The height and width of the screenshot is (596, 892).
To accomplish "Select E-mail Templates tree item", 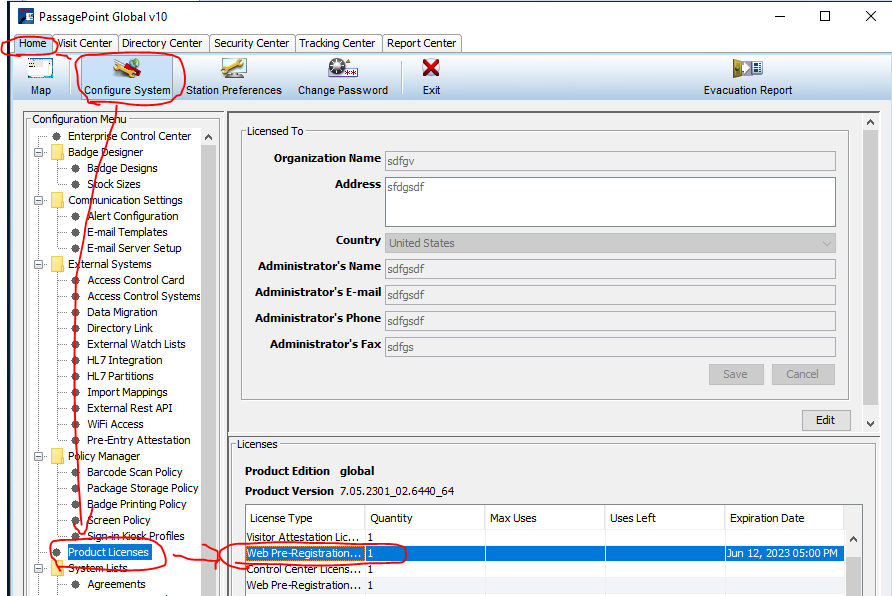I will coord(127,232).
